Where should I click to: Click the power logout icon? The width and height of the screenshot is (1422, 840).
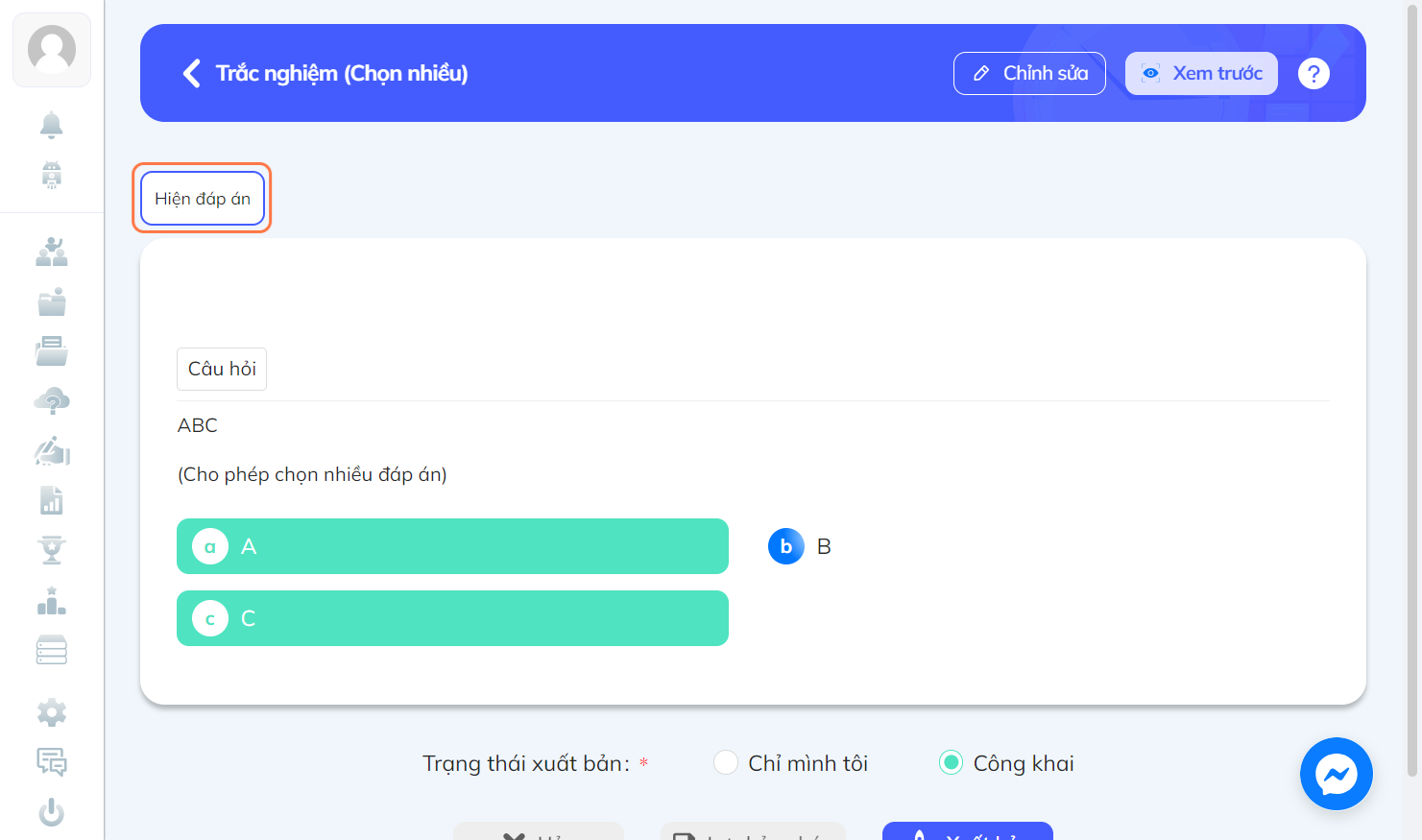(x=52, y=812)
